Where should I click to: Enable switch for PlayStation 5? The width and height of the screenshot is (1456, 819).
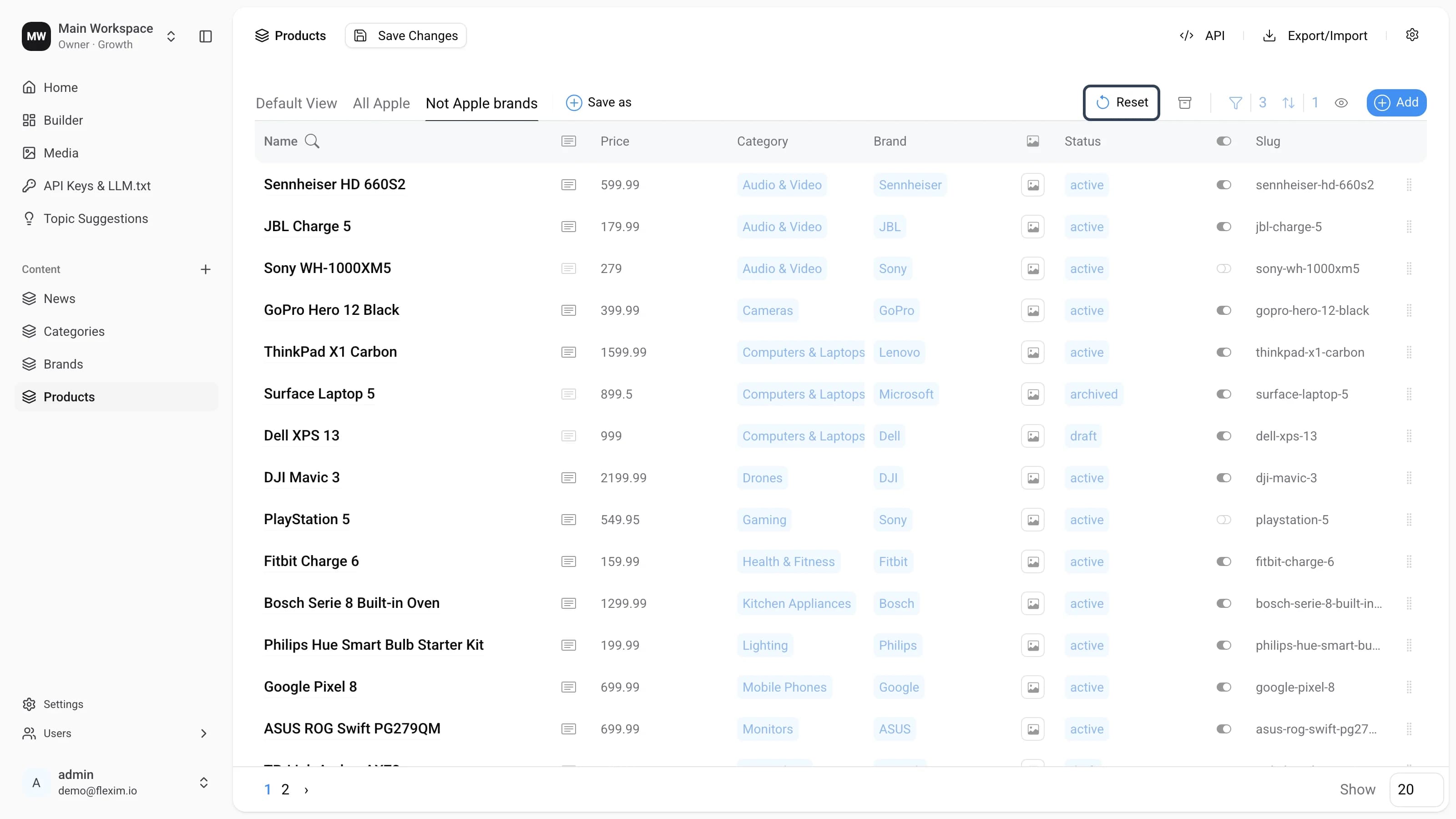[x=1223, y=520]
